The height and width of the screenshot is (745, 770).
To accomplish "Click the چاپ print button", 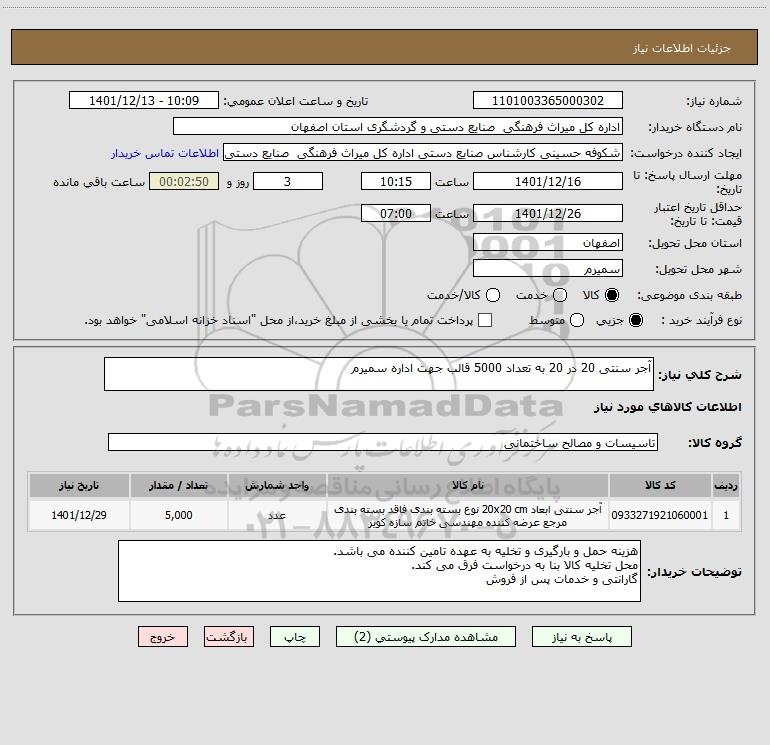I will (x=295, y=637).
